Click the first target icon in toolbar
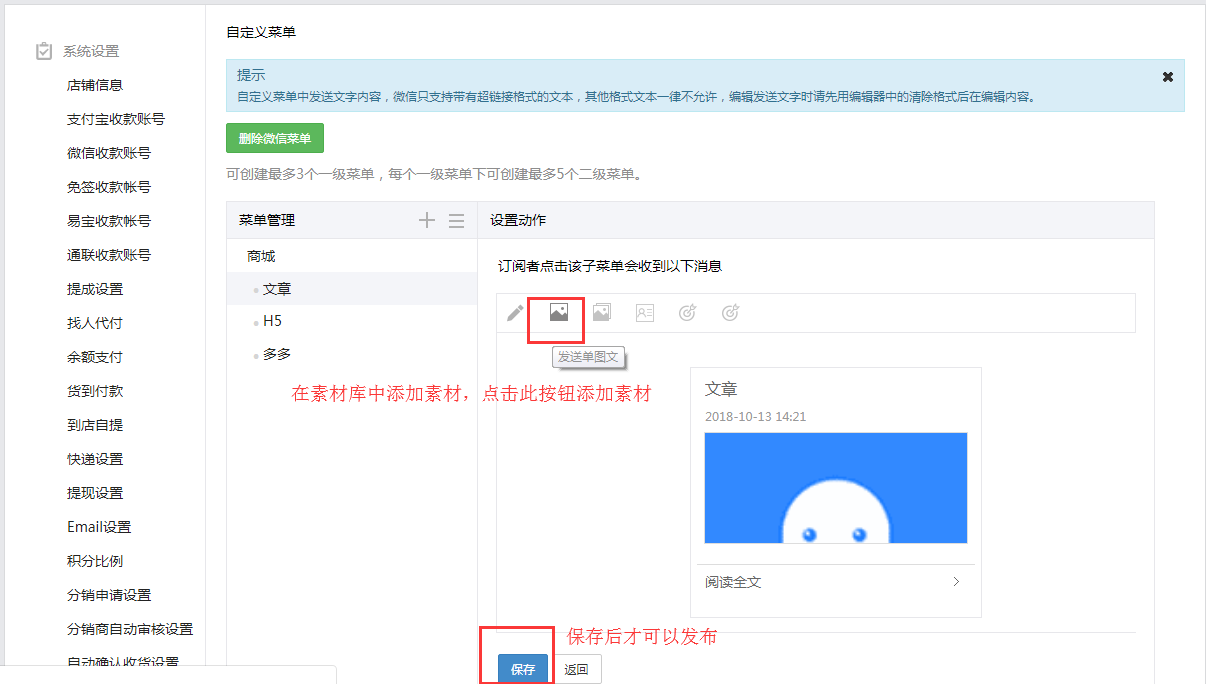 coord(687,313)
